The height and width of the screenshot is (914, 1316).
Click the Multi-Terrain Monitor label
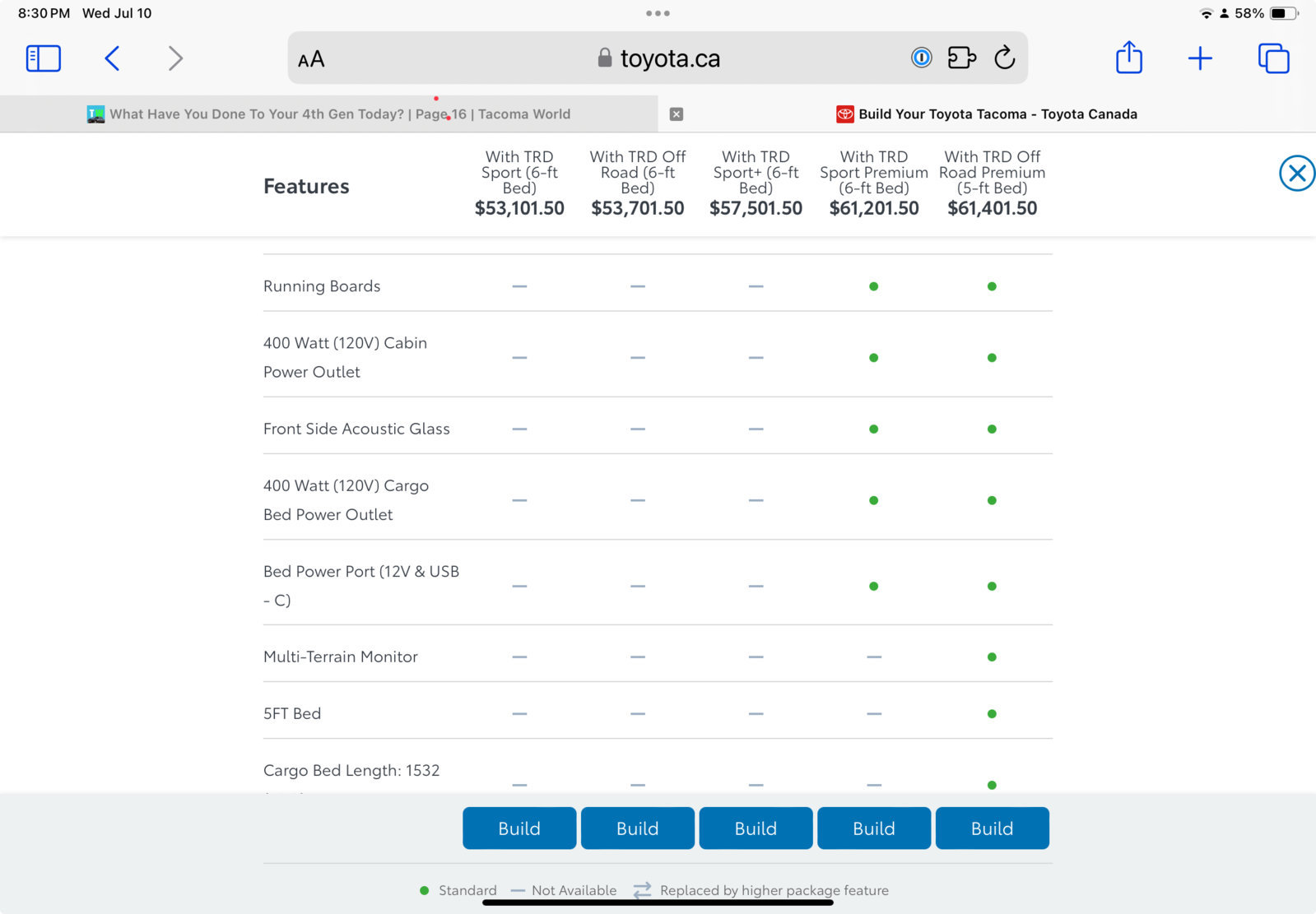coord(341,657)
